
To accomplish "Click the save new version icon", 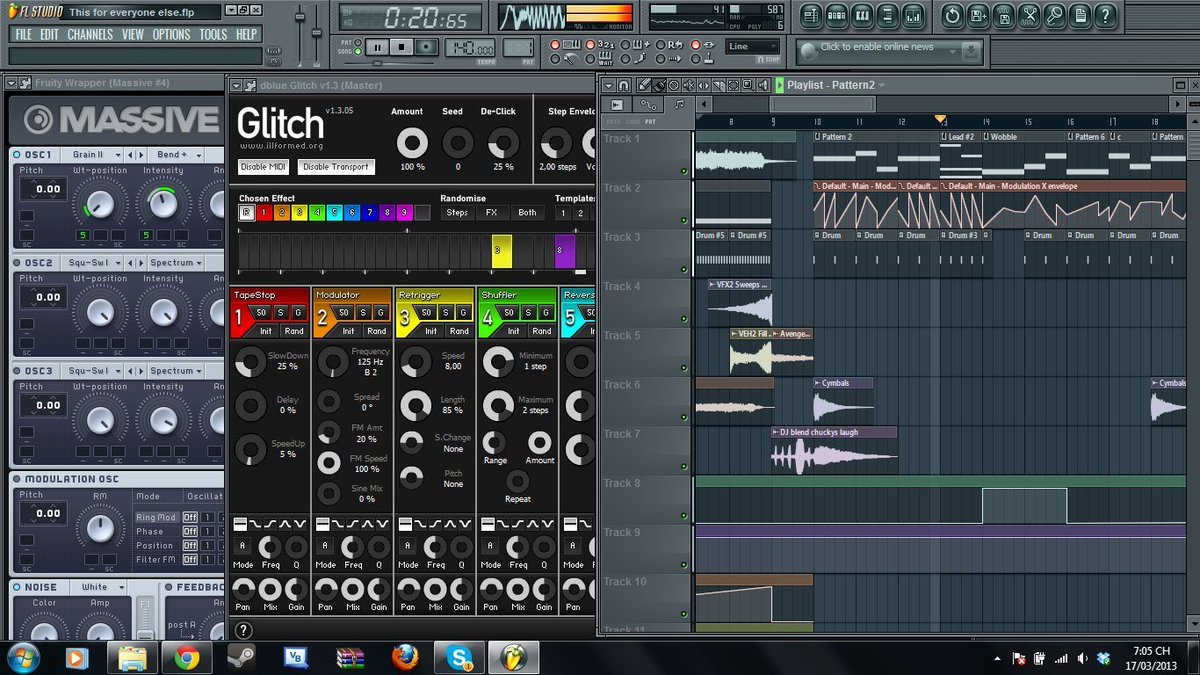I will coord(978,15).
